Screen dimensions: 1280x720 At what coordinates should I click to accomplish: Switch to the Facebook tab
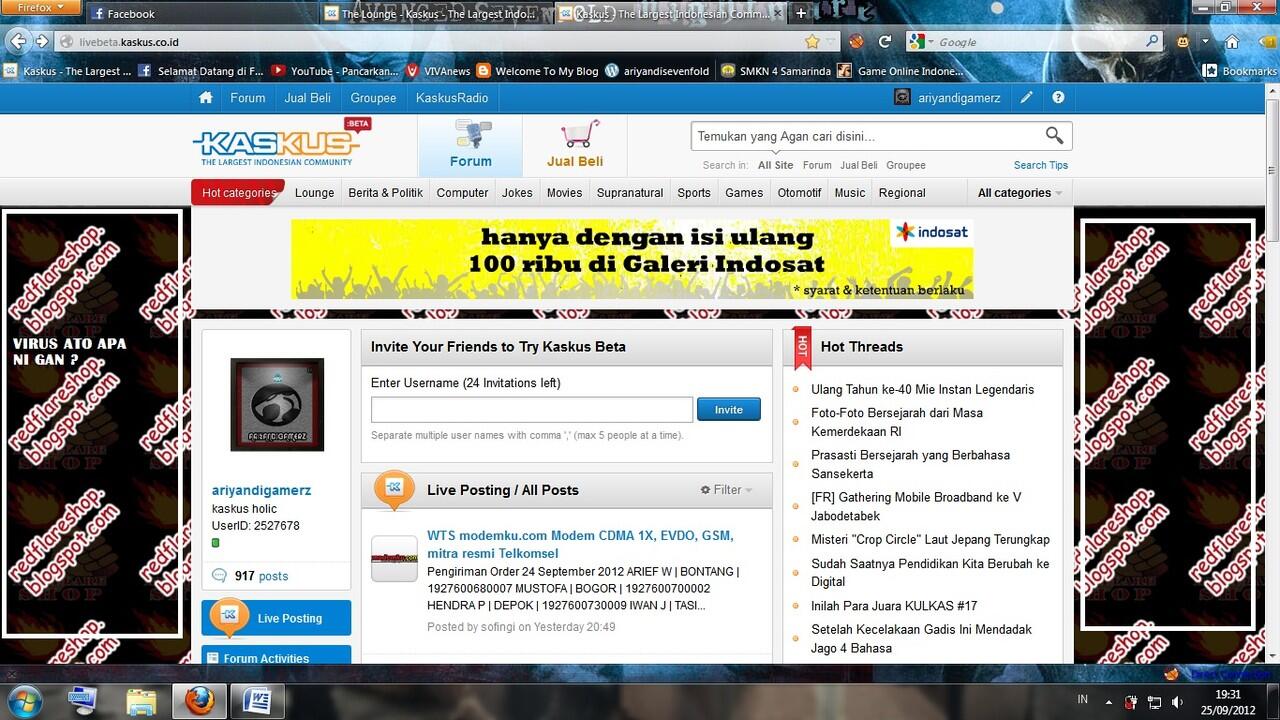click(199, 14)
